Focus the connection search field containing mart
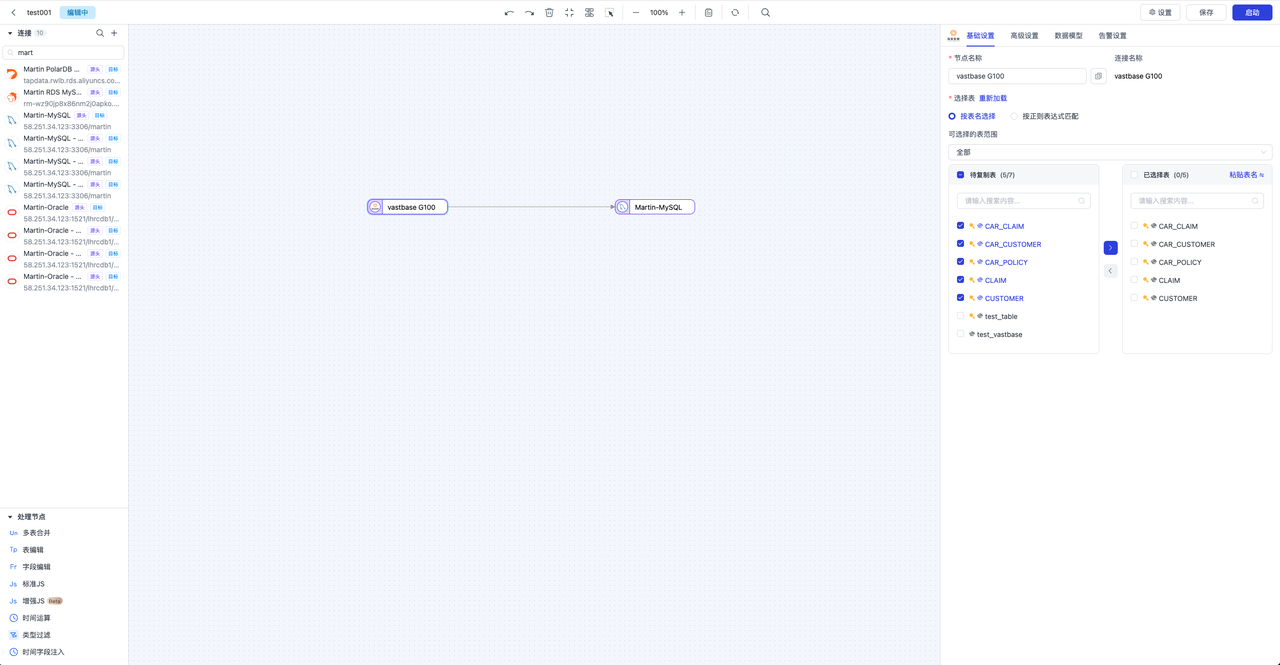 pyautogui.click(x=64, y=52)
